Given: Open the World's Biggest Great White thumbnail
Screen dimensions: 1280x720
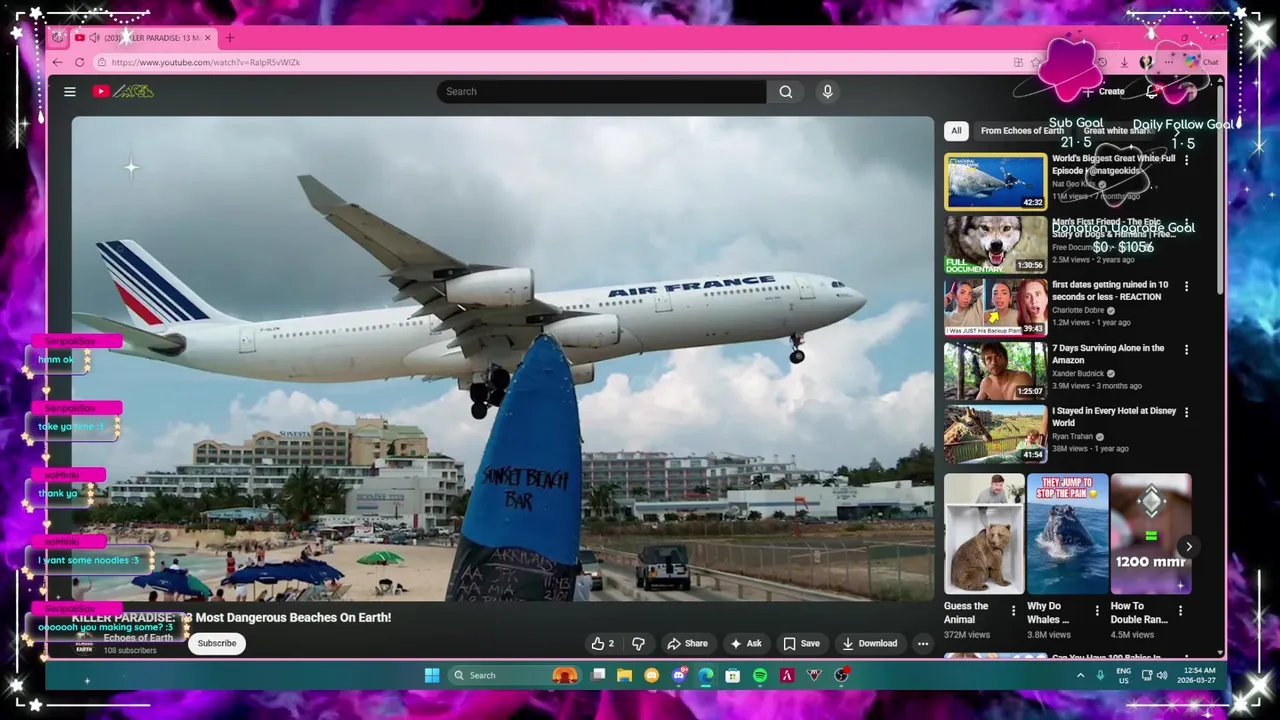Looking at the screenshot, I should (x=995, y=182).
